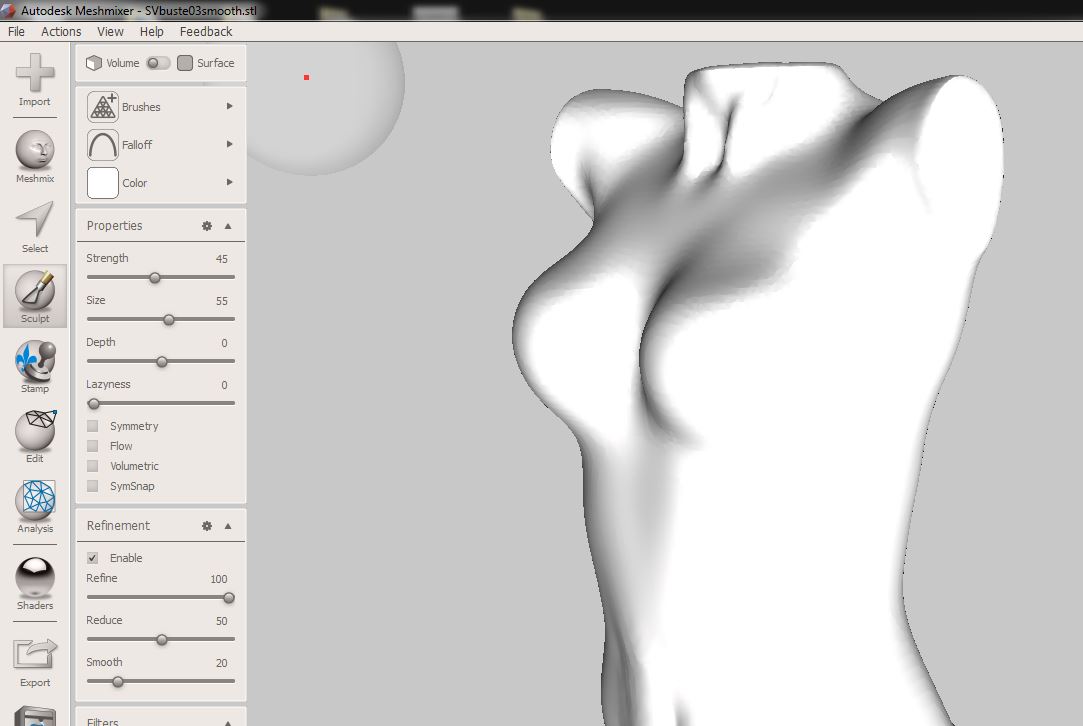Click the Strength slider handle
This screenshot has height=726, width=1083.
(x=155, y=278)
